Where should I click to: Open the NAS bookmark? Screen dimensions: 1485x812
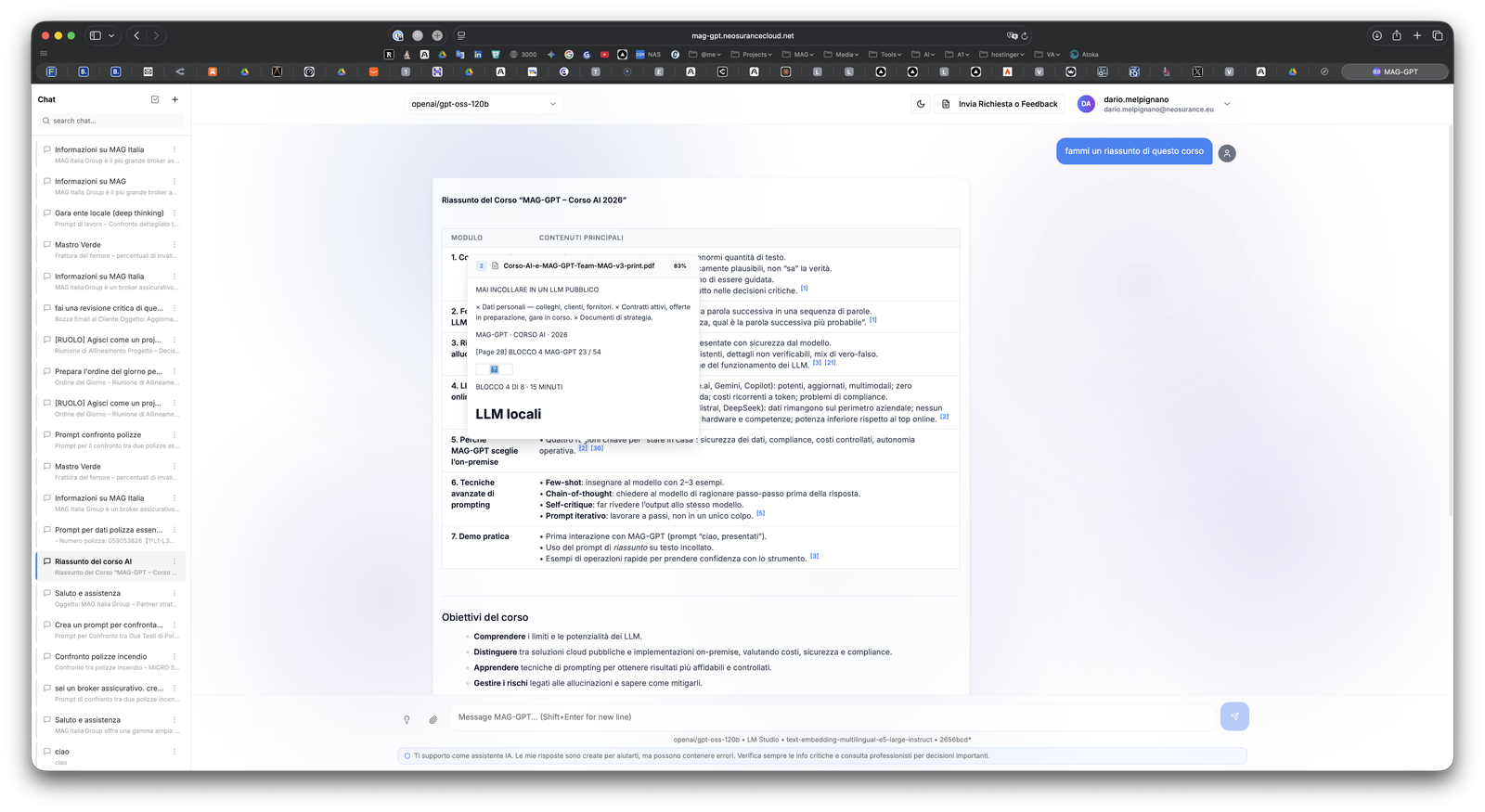tap(649, 55)
